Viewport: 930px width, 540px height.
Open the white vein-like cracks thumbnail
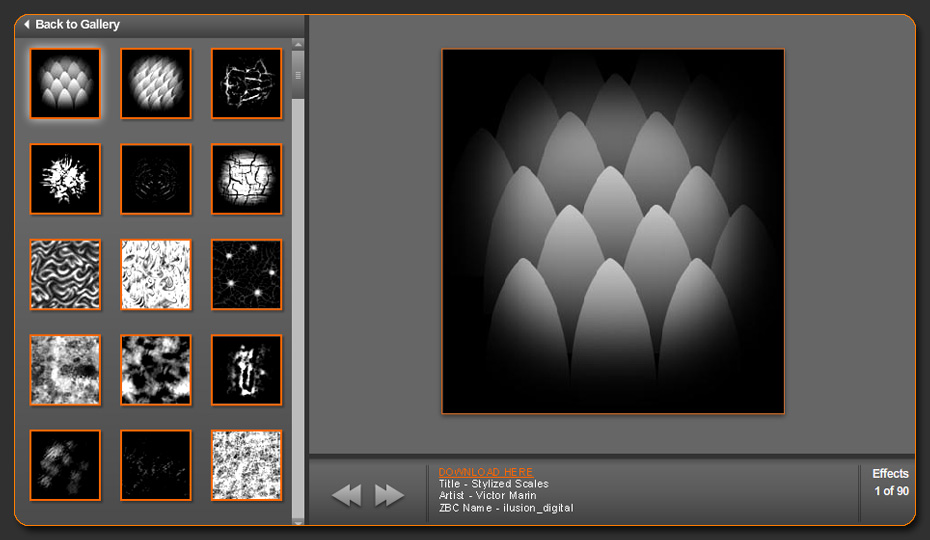[247, 84]
